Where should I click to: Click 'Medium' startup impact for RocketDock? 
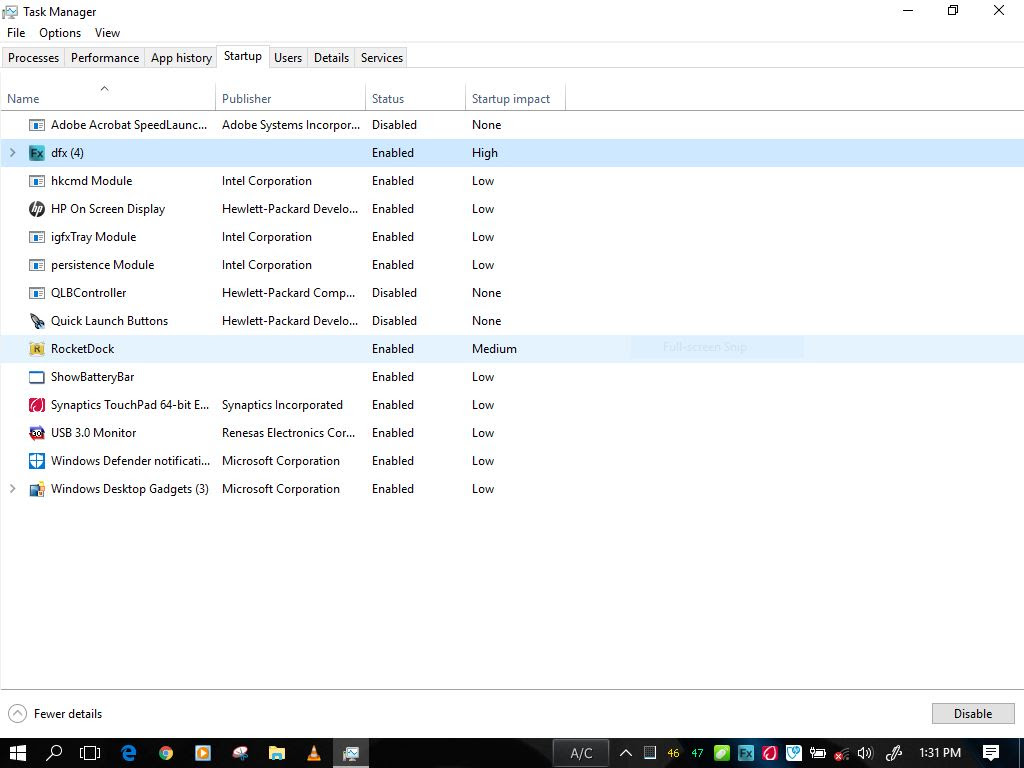click(494, 349)
